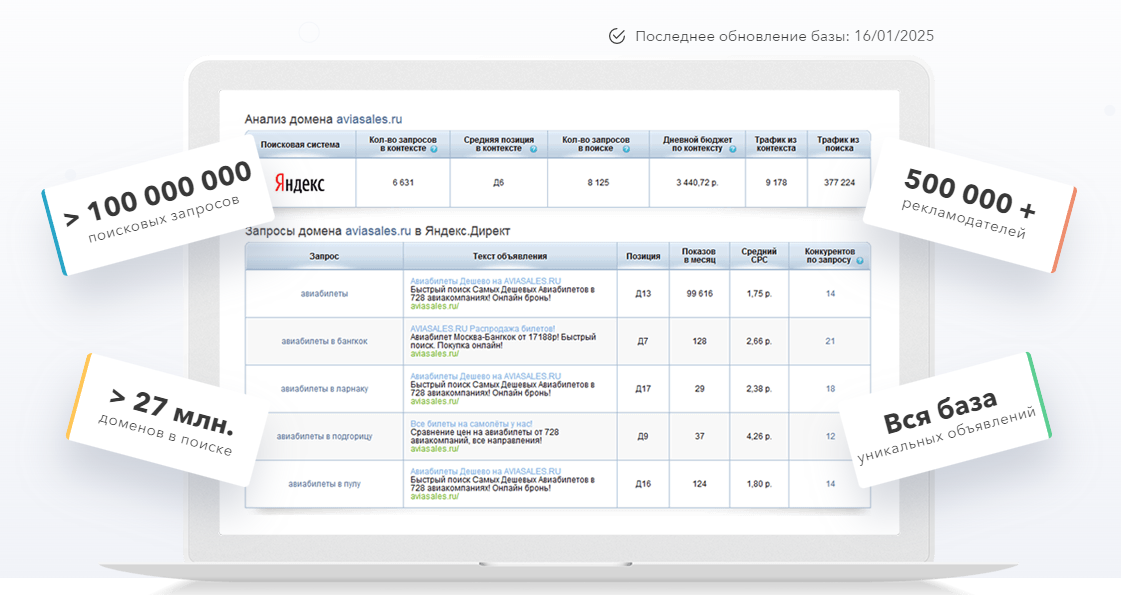The image size is (1121, 595).
Task: Click help icon next to 'Конкурентов по запросу'
Action: click(860, 260)
